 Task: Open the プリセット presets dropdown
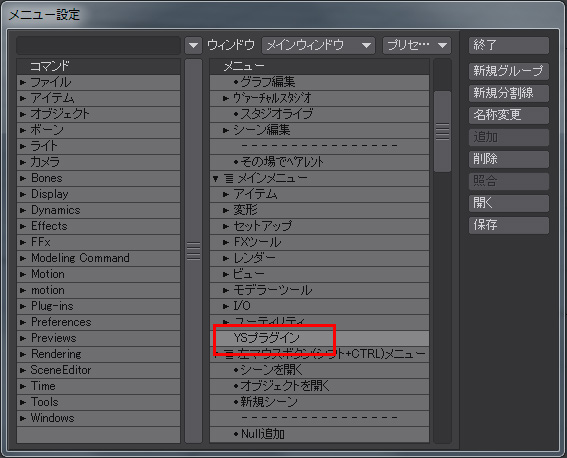417,46
